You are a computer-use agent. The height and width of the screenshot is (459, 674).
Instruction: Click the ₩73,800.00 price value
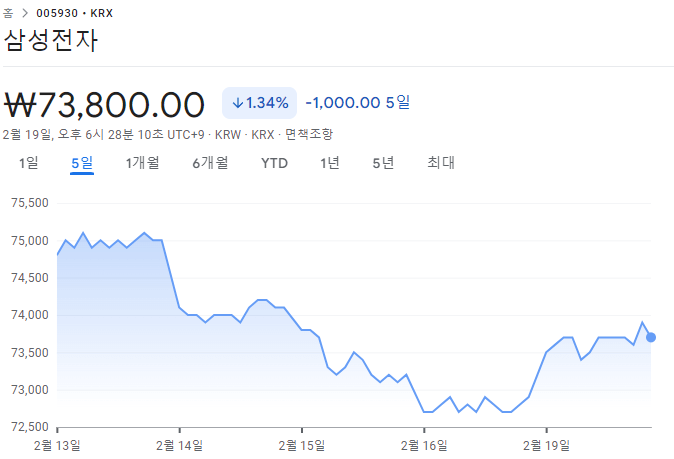click(104, 104)
